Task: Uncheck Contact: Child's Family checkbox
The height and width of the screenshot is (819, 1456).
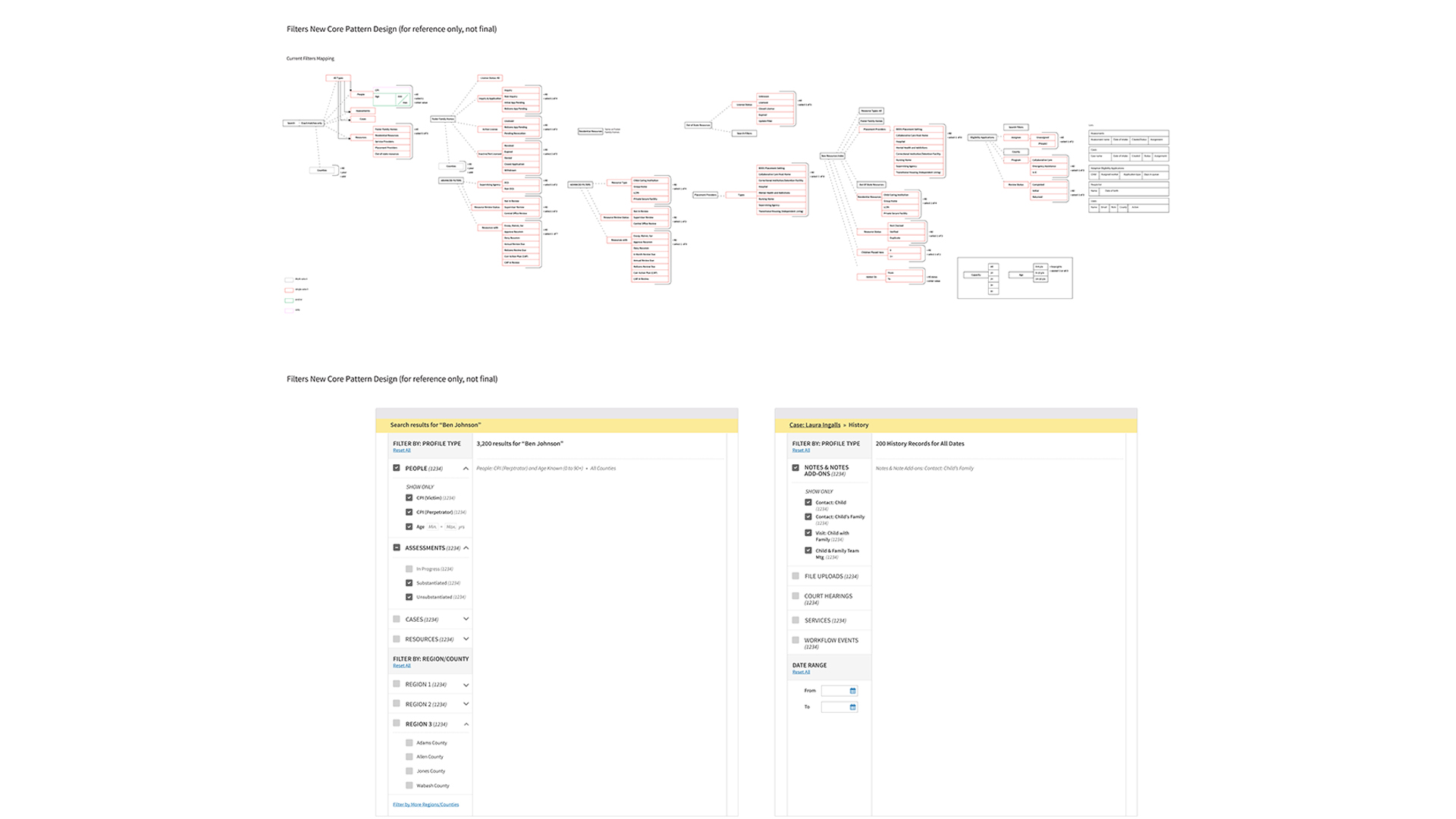Action: tap(808, 516)
